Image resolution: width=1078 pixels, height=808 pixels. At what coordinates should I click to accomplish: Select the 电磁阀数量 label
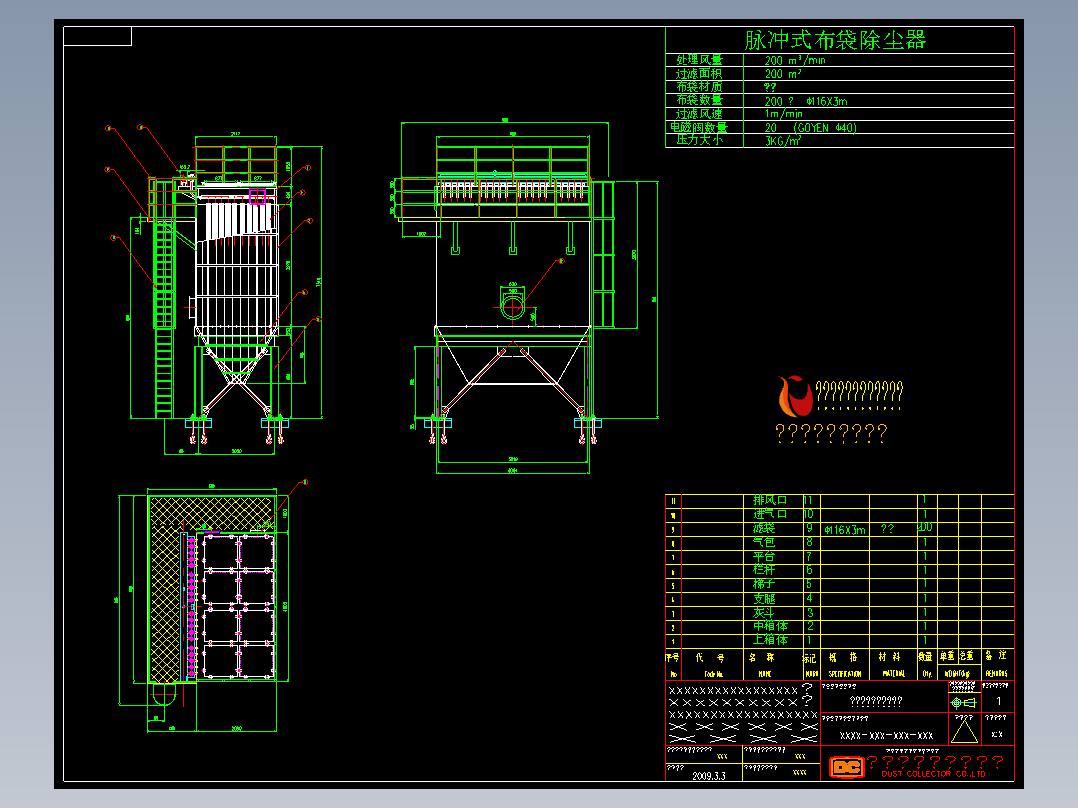pyautogui.click(x=698, y=127)
